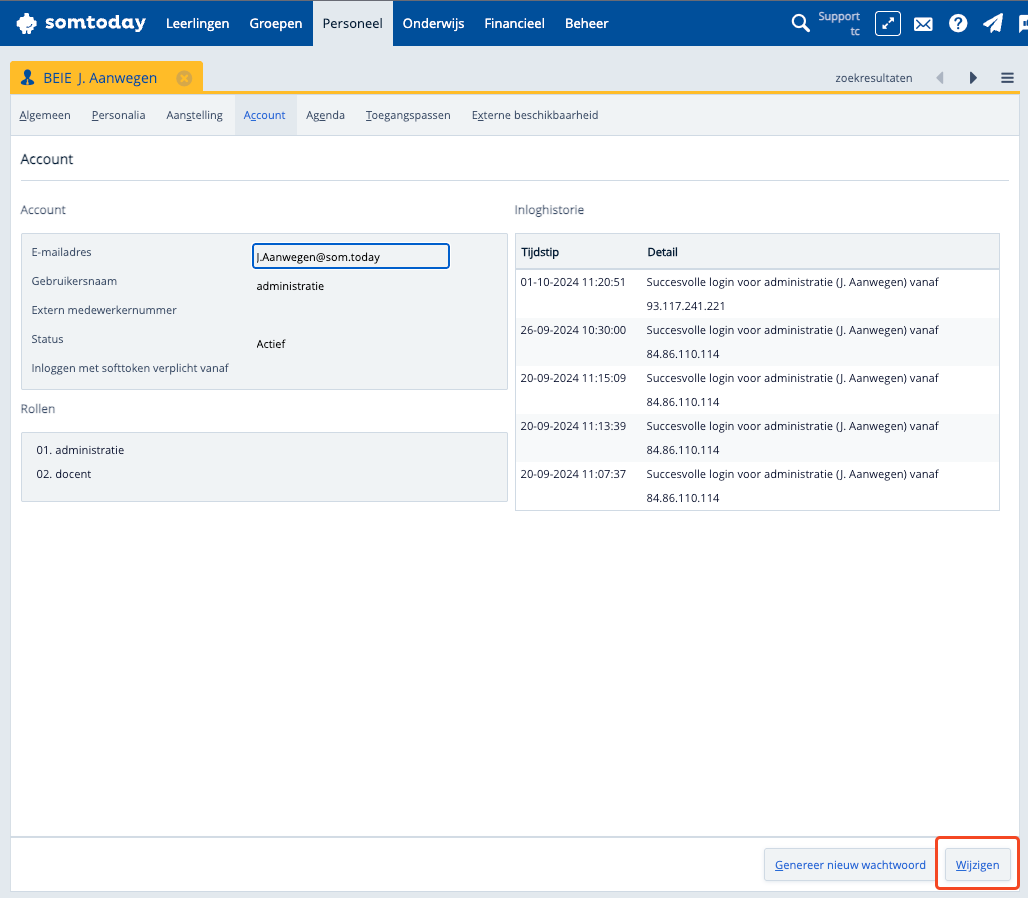The width and height of the screenshot is (1028, 898).
Task: Open messages via the envelope icon
Action: point(923,24)
